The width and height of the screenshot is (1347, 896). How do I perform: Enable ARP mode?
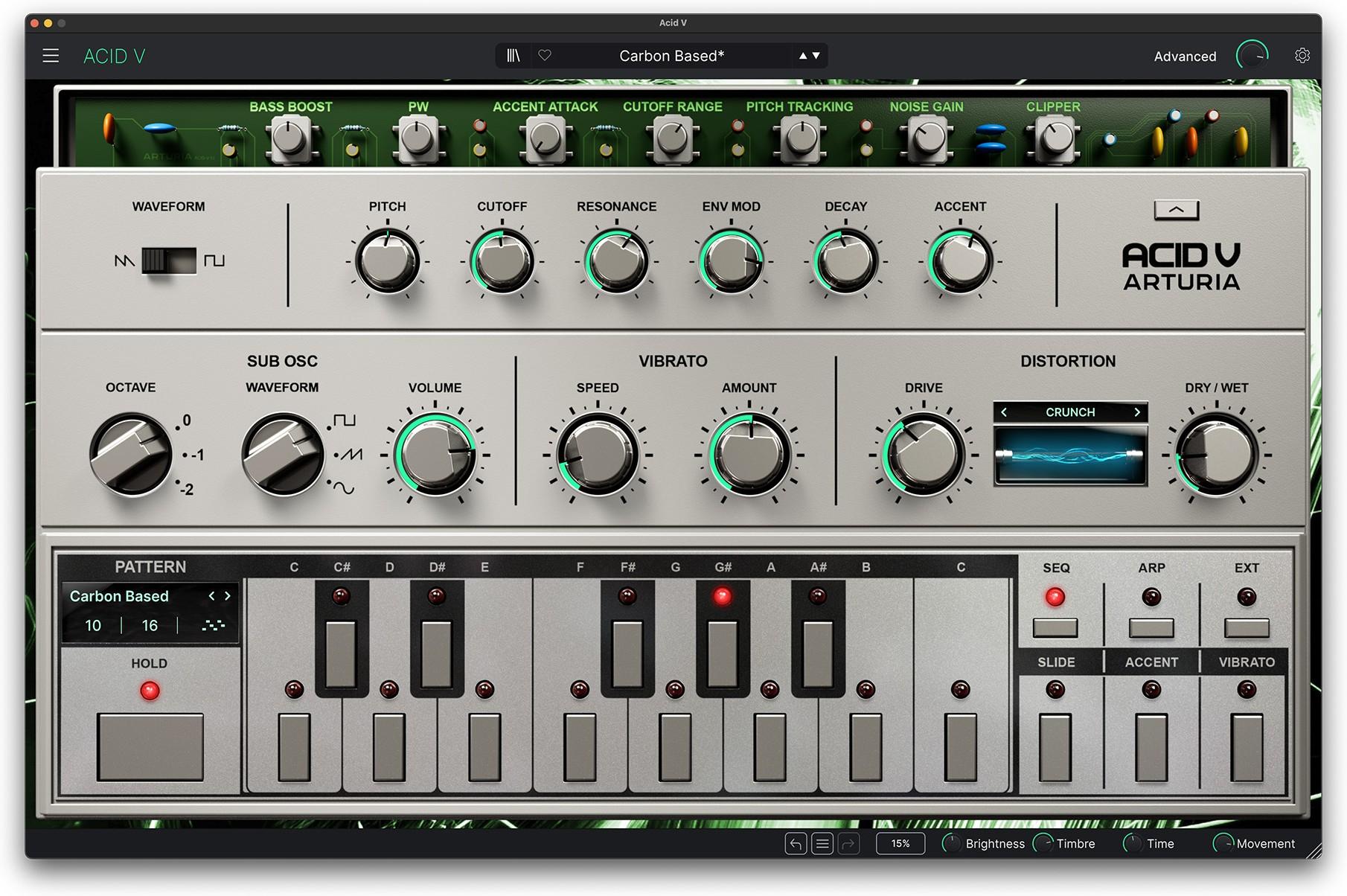[x=1151, y=627]
